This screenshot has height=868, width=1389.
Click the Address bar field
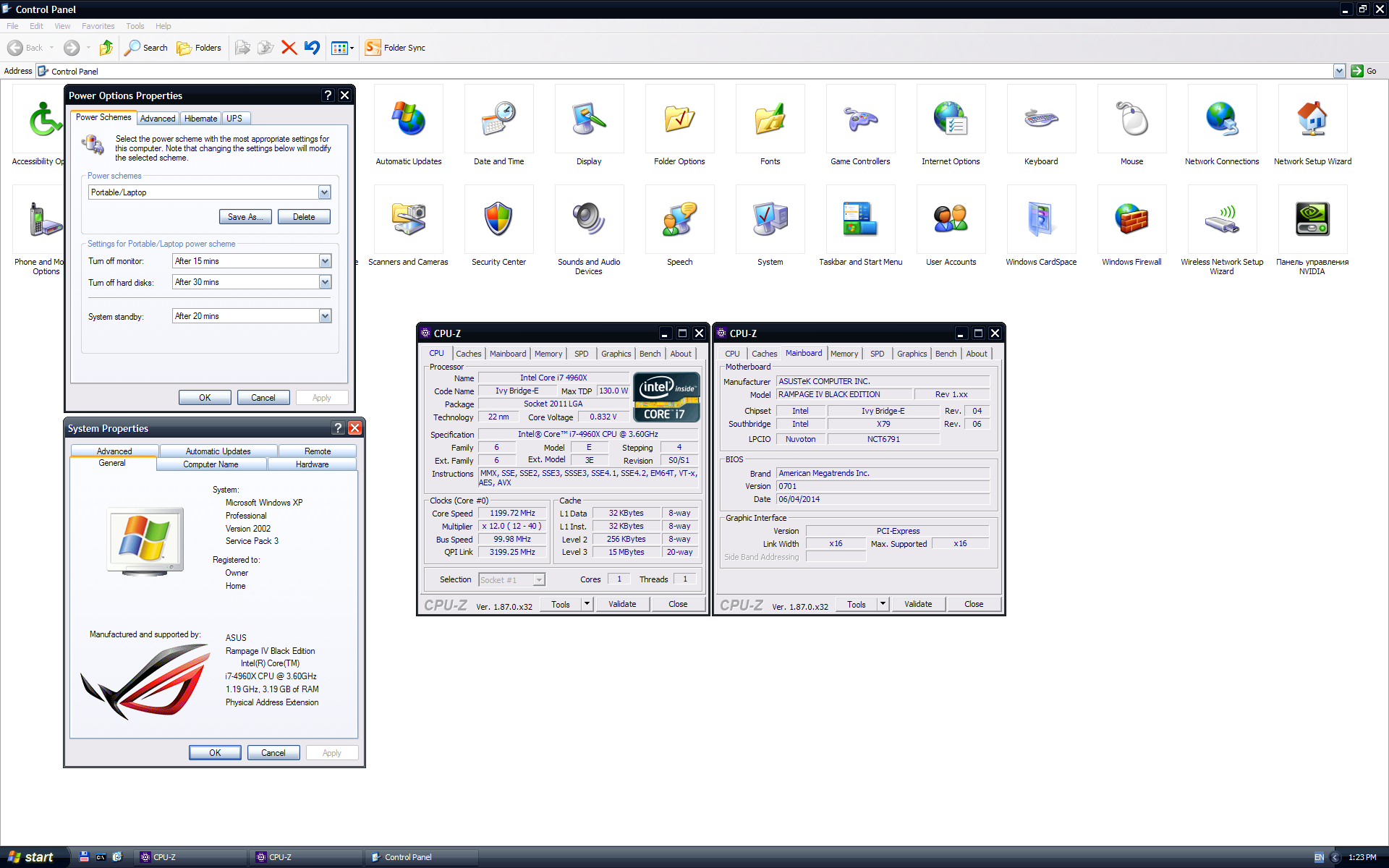coord(687,71)
